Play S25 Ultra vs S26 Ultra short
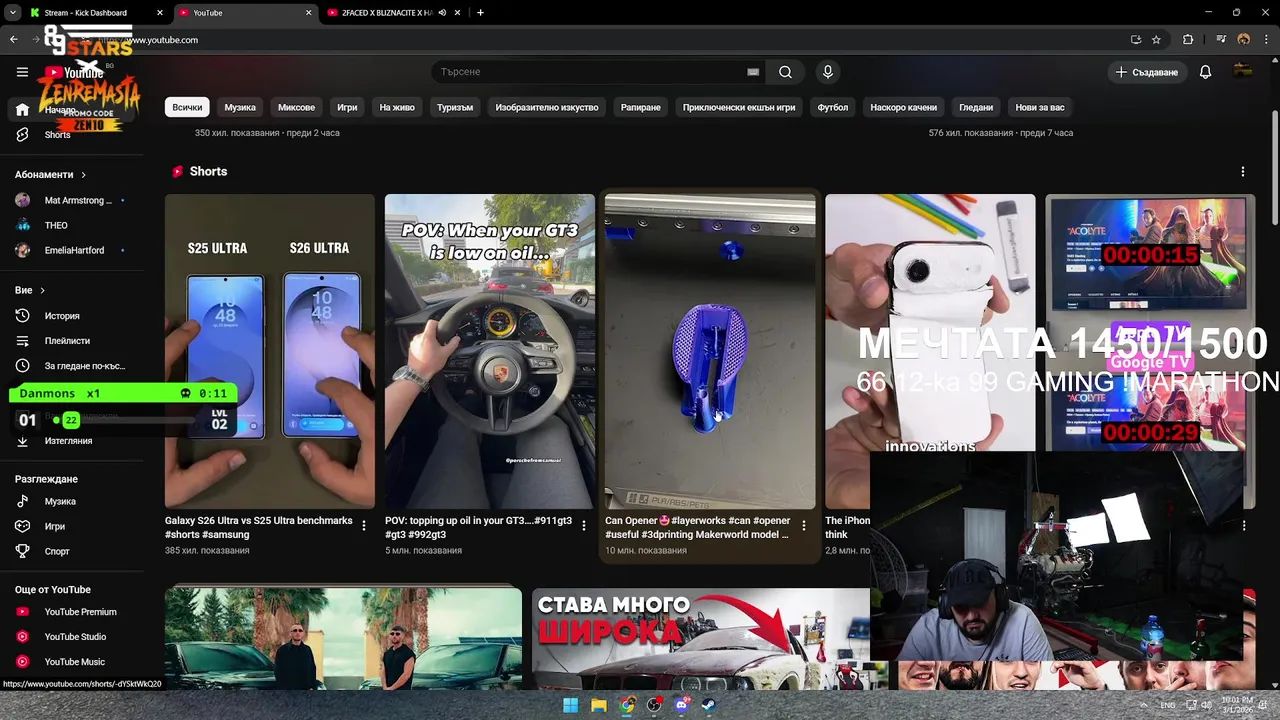Screen dimensions: 1280x720 (270, 351)
